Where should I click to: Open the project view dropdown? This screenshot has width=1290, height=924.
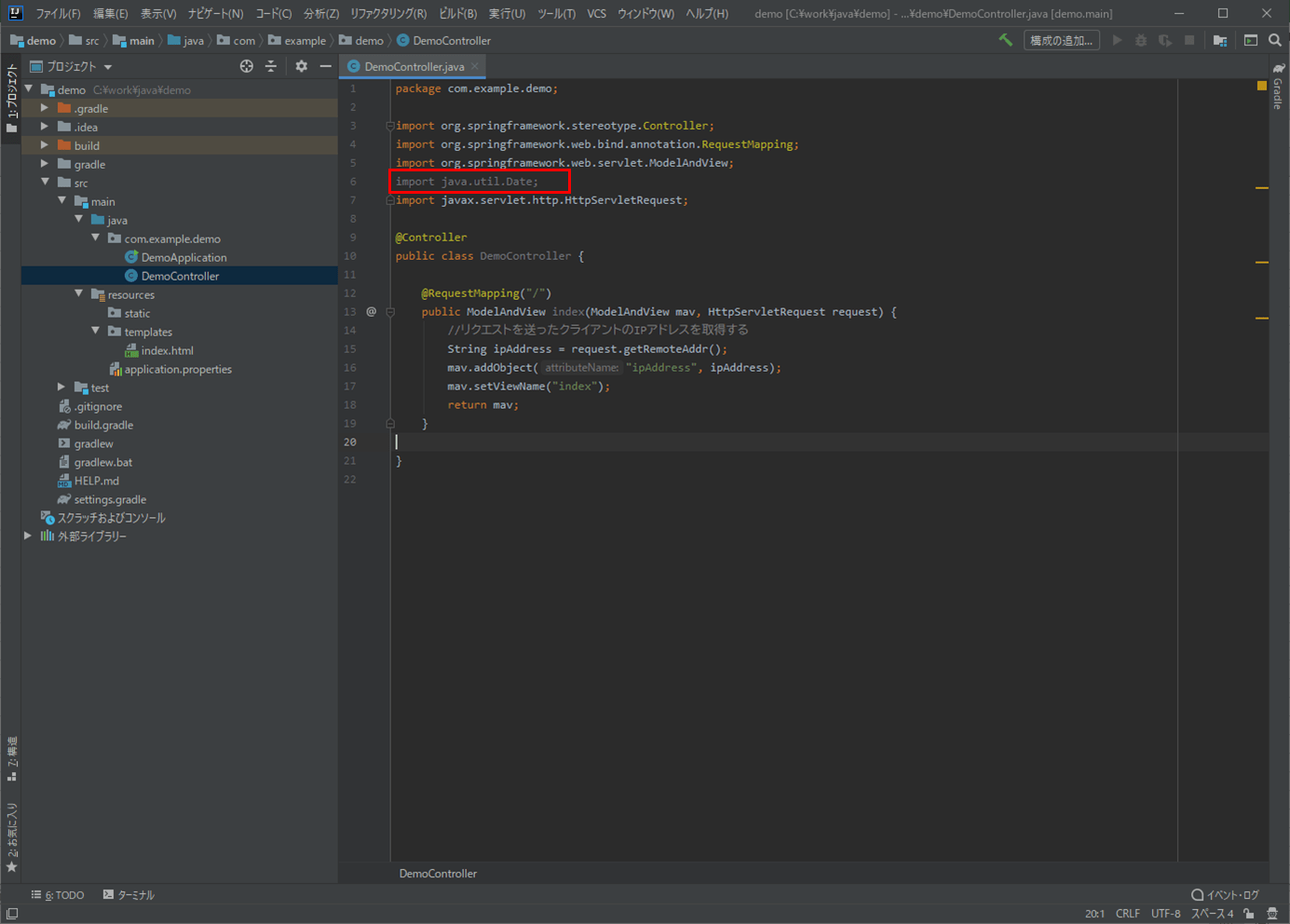click(108, 67)
